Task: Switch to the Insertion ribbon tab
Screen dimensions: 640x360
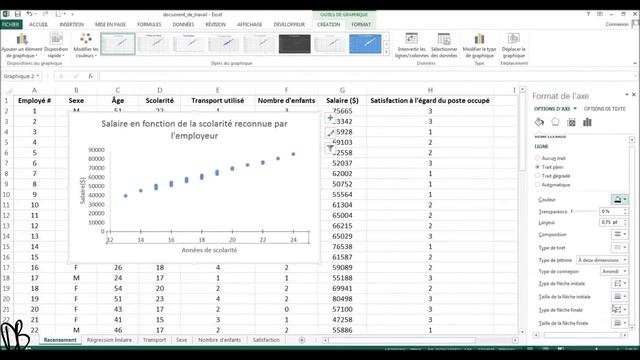Action: pos(71,24)
